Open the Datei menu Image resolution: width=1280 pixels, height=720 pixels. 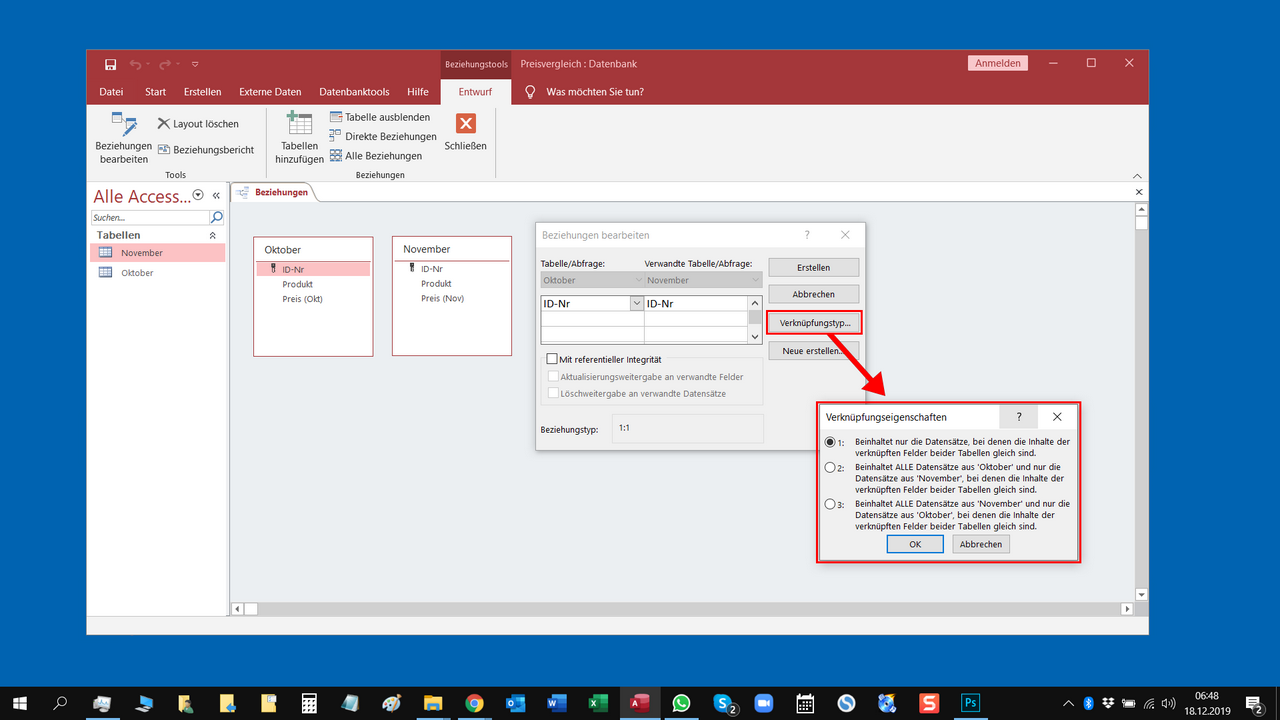111,92
